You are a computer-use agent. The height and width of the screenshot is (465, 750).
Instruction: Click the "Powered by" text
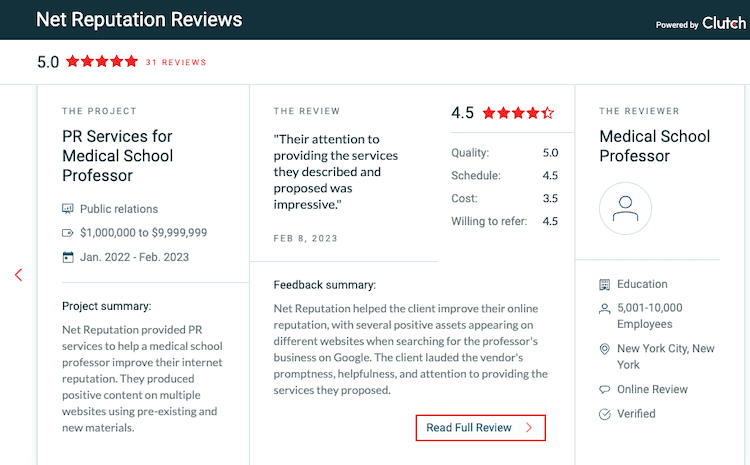pyautogui.click(x=677, y=25)
